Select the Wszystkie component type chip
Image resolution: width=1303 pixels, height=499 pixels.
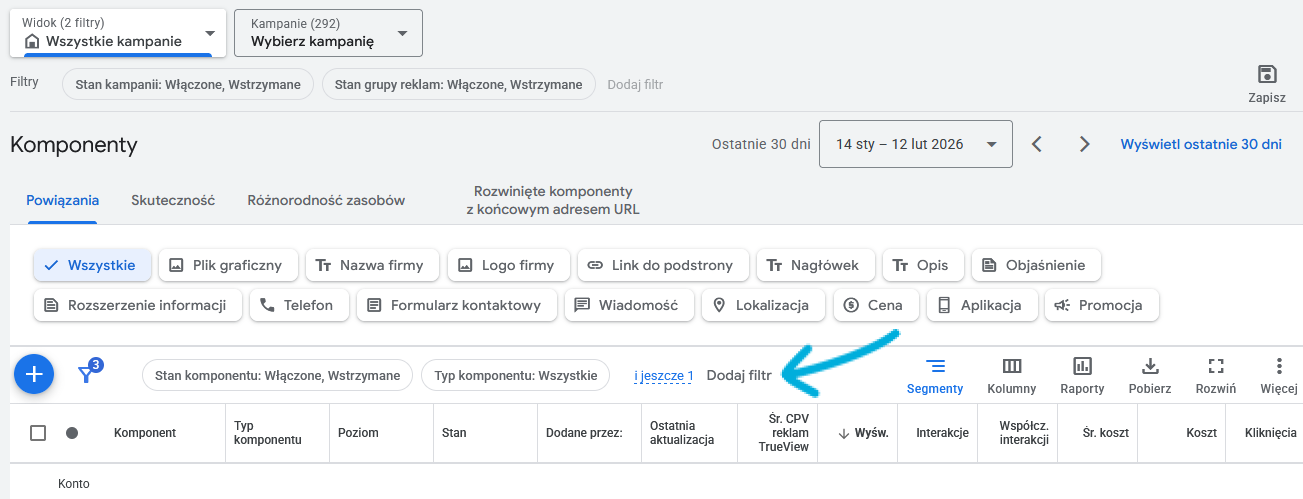(92, 265)
